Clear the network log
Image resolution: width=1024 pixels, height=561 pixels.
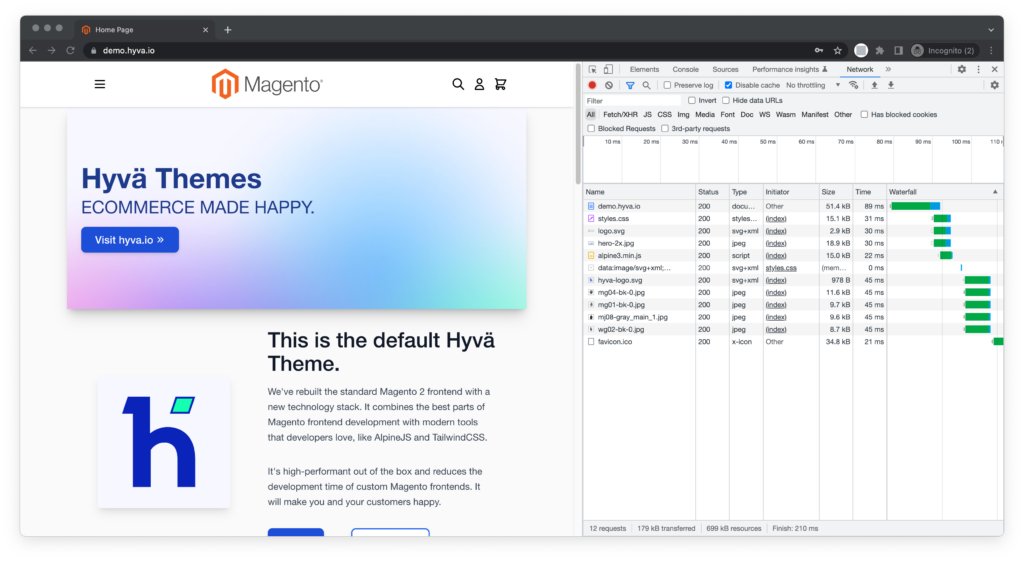609,85
